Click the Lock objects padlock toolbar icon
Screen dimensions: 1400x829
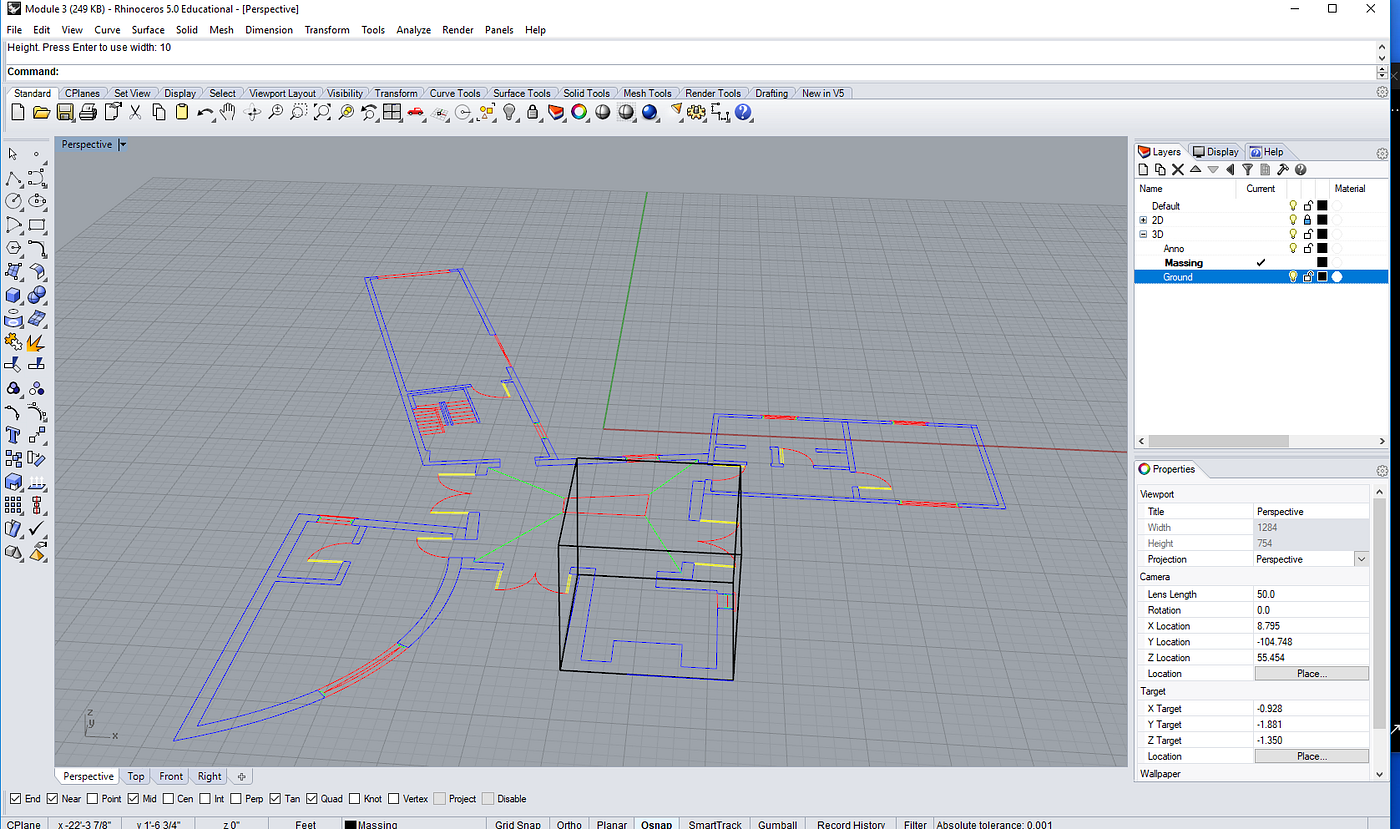pyautogui.click(x=533, y=113)
